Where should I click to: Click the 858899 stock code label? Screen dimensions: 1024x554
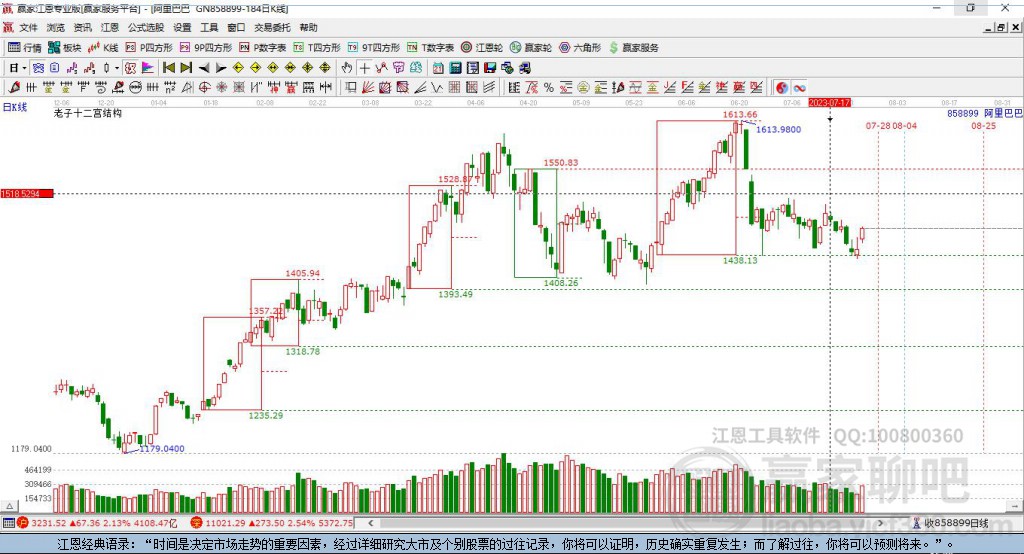[x=963, y=114]
